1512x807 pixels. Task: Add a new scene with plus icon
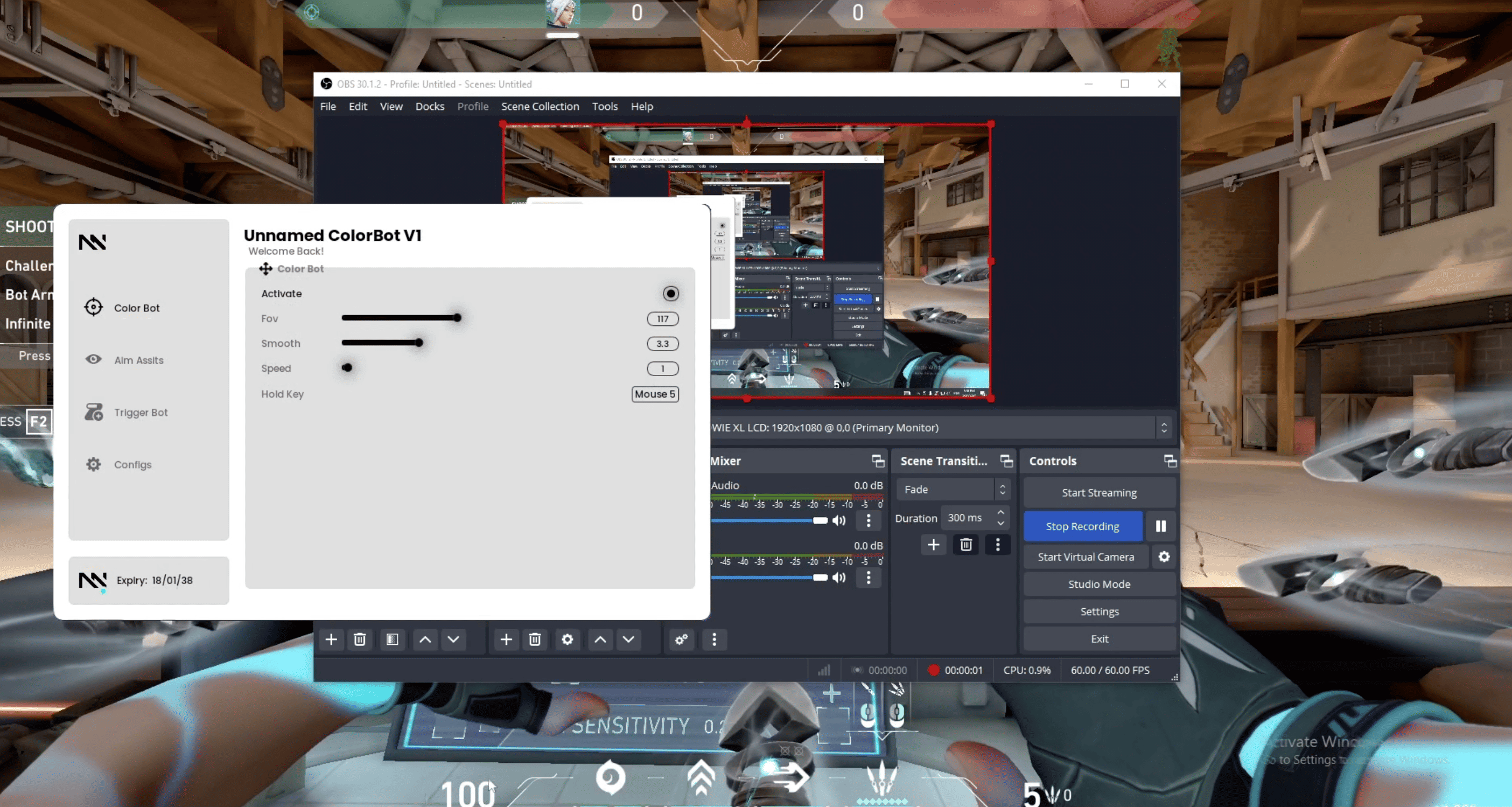(331, 639)
